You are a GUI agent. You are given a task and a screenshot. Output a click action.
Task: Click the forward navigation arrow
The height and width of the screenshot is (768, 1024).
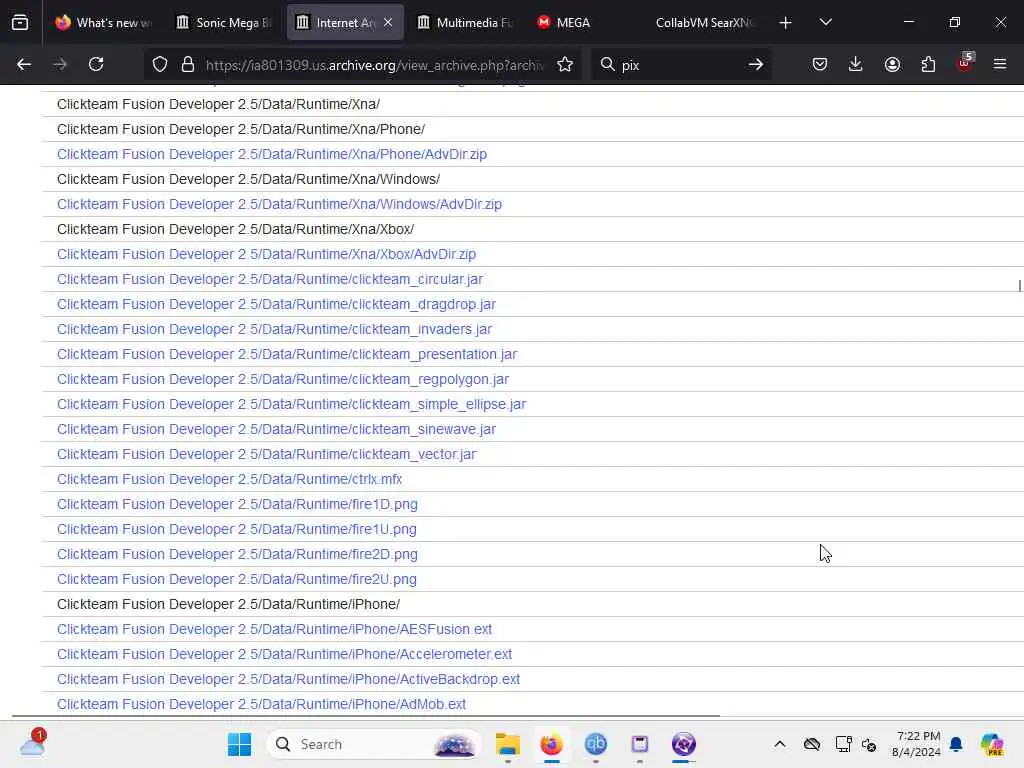[x=60, y=64]
